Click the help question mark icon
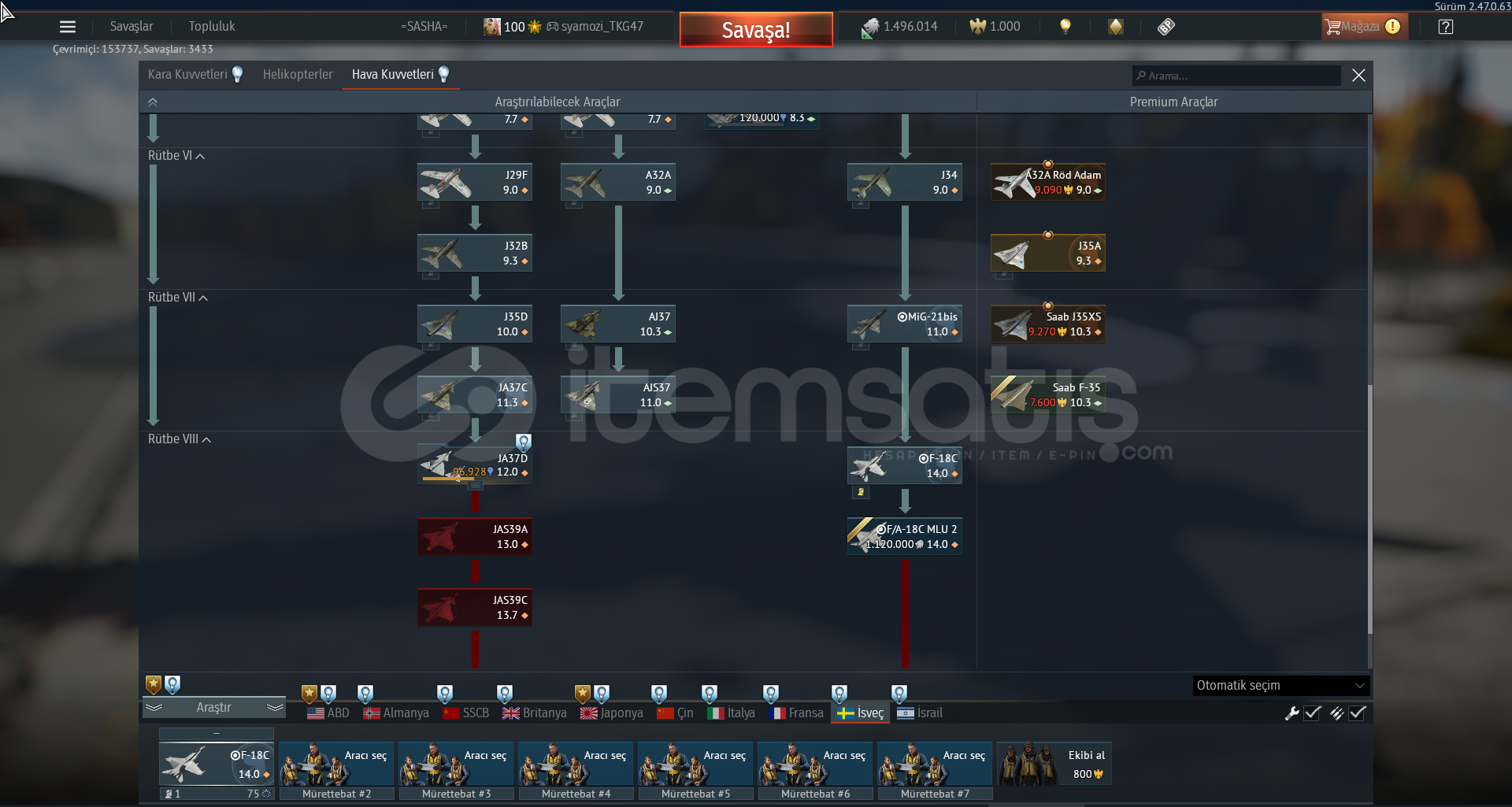This screenshot has height=807, width=1512. [1446, 27]
